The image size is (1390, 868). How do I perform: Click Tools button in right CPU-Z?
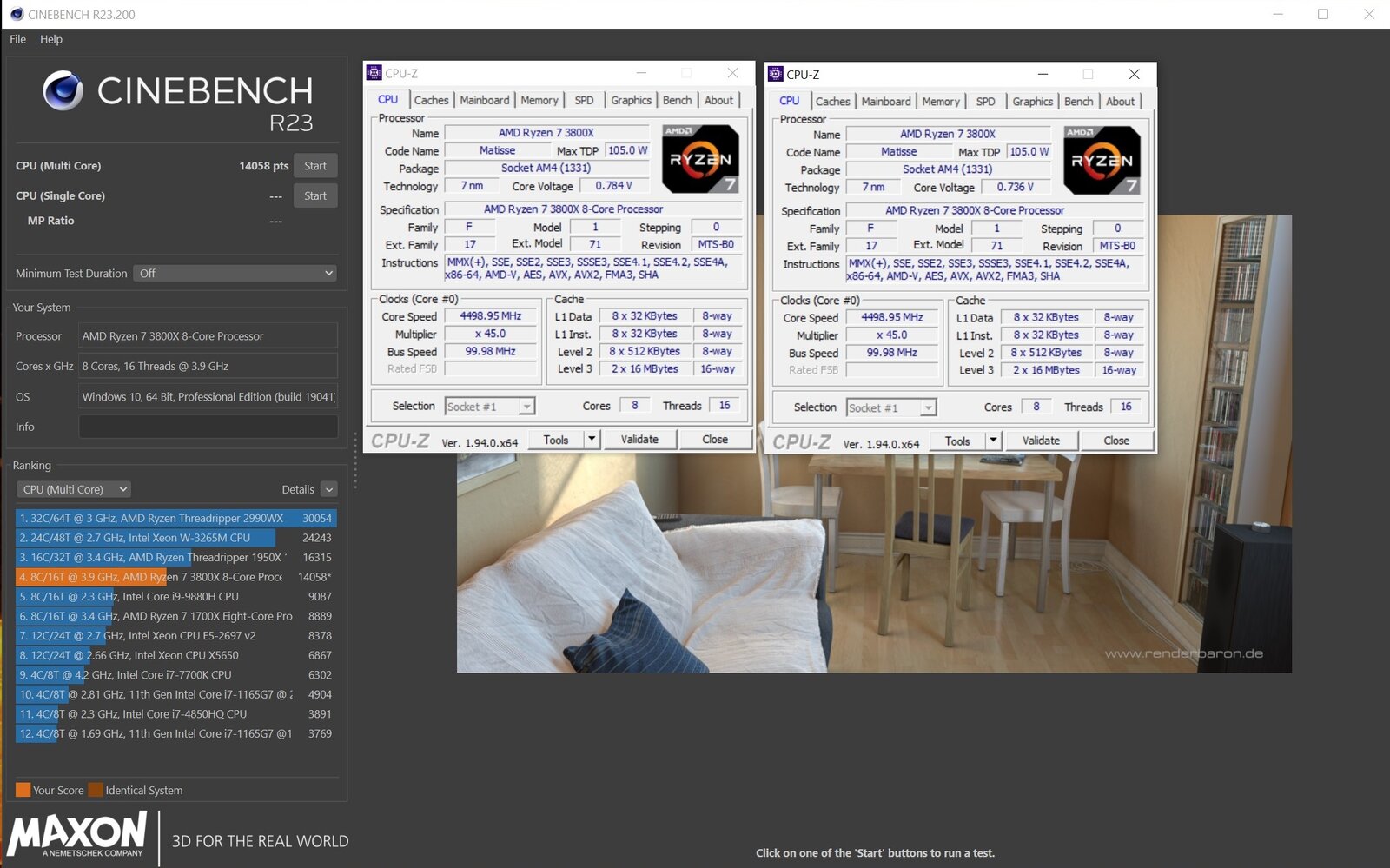[x=957, y=441]
